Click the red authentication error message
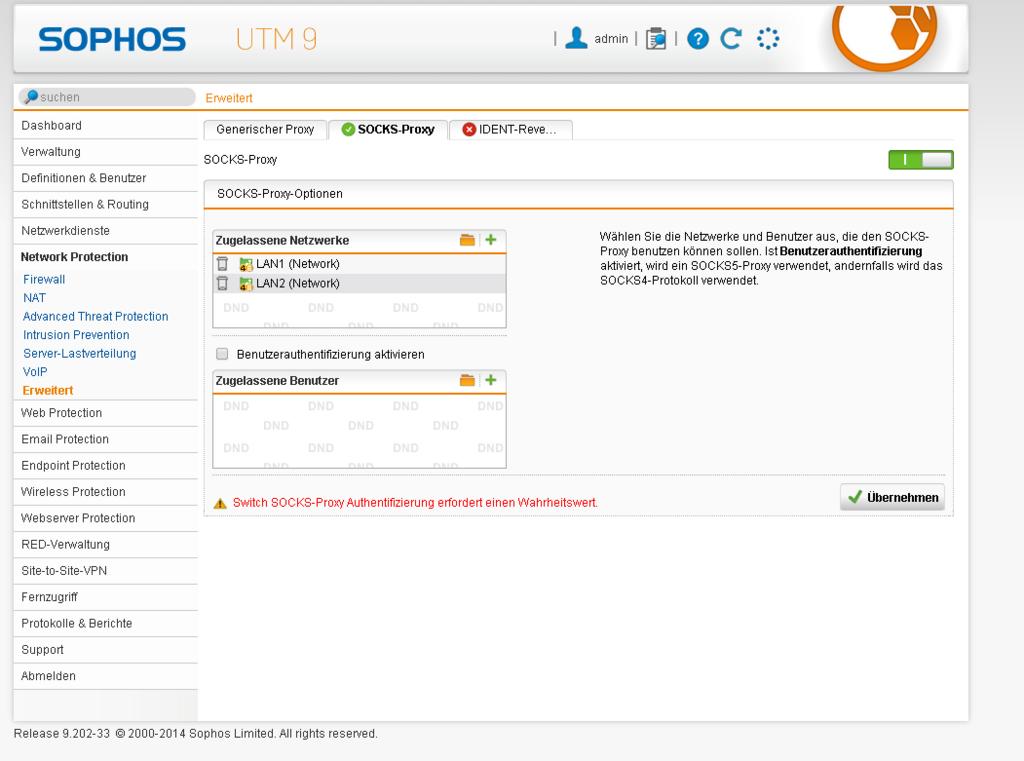Screen dimensions: 1024x761 [415, 502]
